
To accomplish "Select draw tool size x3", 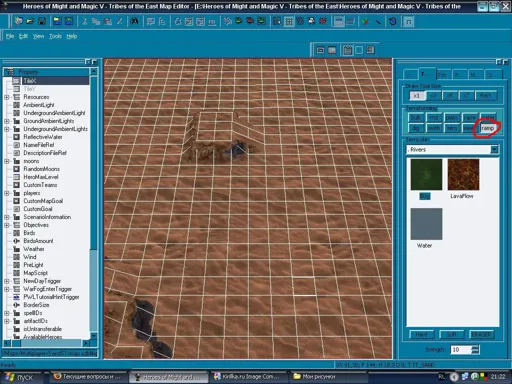I will pos(433,96).
